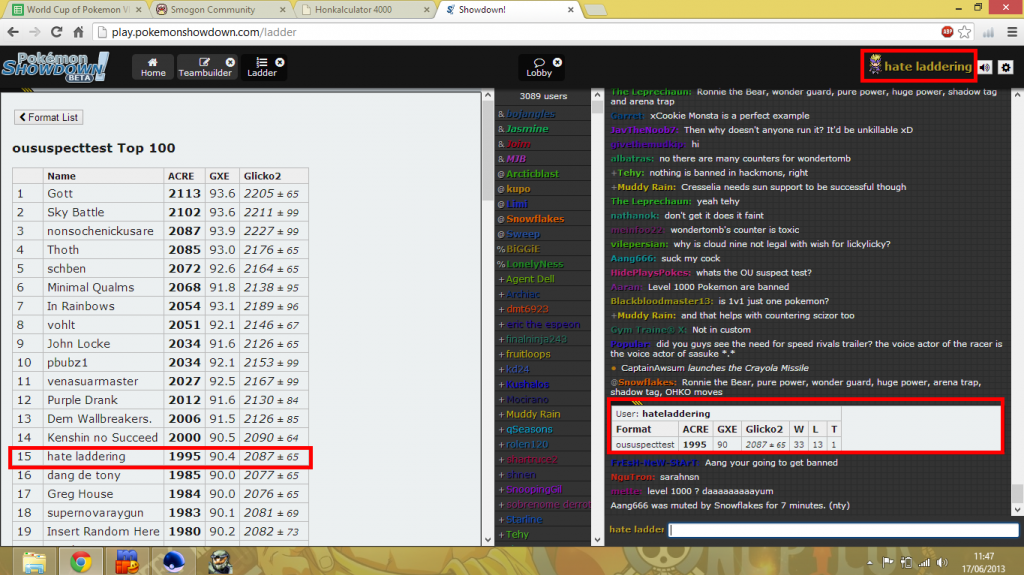Click the address bar URL field
Screen dimensions: 1024x575
[x=516, y=32]
